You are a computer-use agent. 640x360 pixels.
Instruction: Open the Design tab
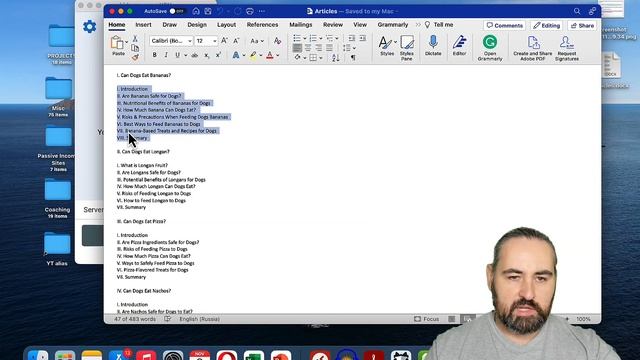(197, 25)
